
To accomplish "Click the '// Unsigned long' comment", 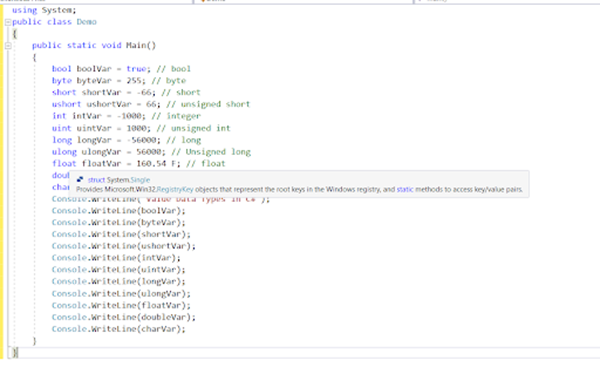I will pyautogui.click(x=211, y=152).
